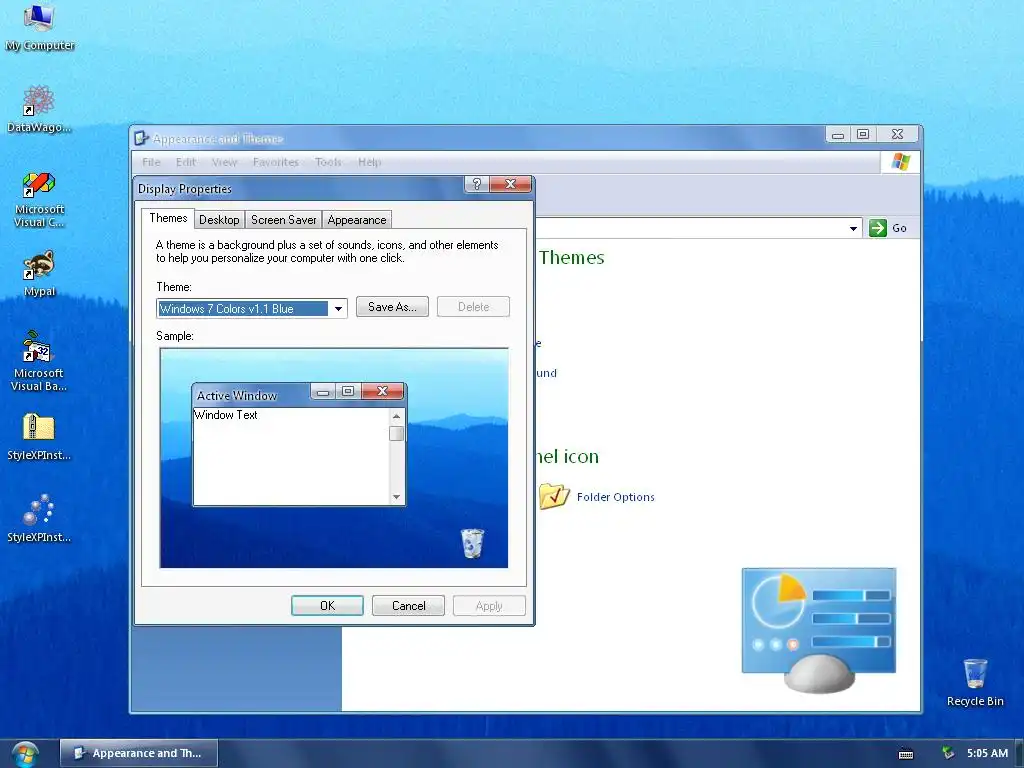Switch to the Screen Saver tab

click(x=283, y=220)
